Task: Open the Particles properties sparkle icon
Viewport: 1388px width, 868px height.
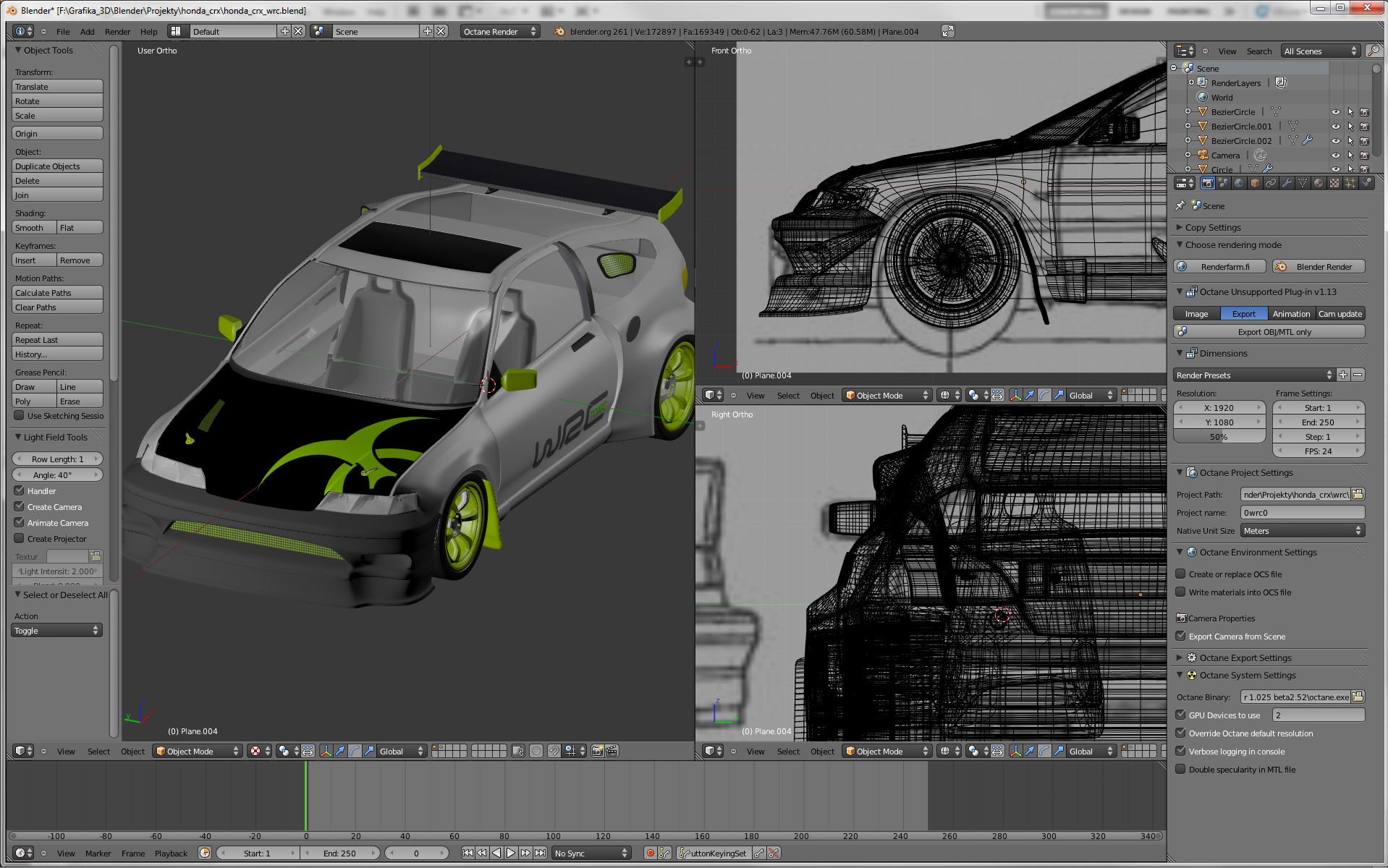Action: click(1350, 184)
